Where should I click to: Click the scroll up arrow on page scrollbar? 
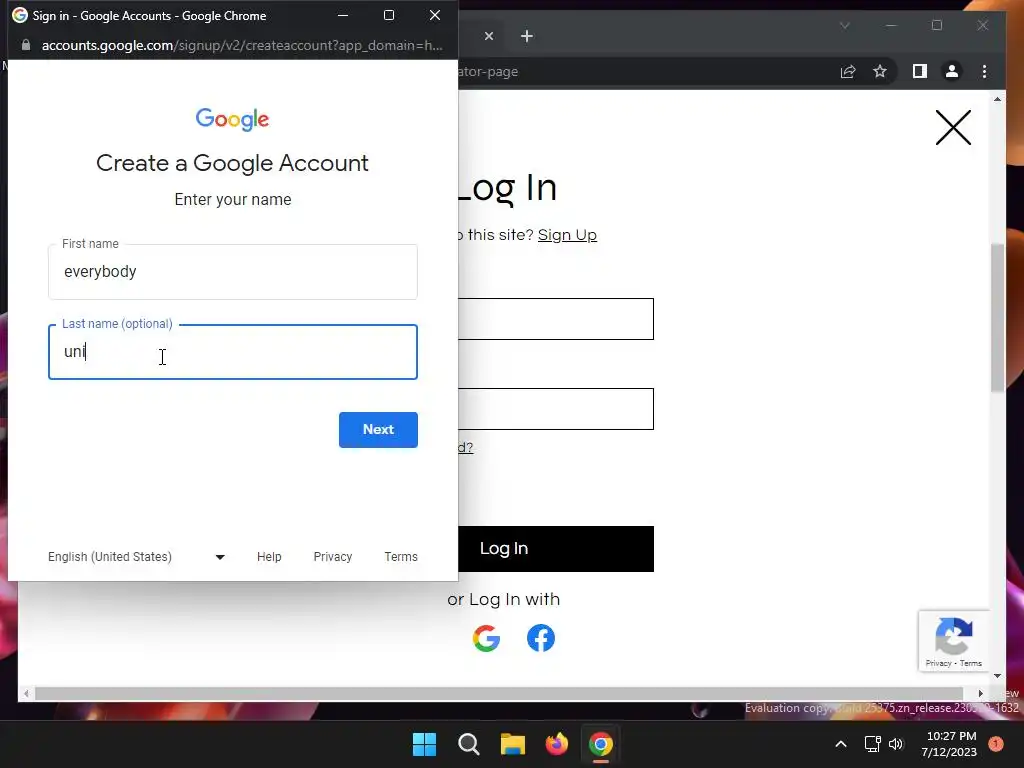click(997, 99)
